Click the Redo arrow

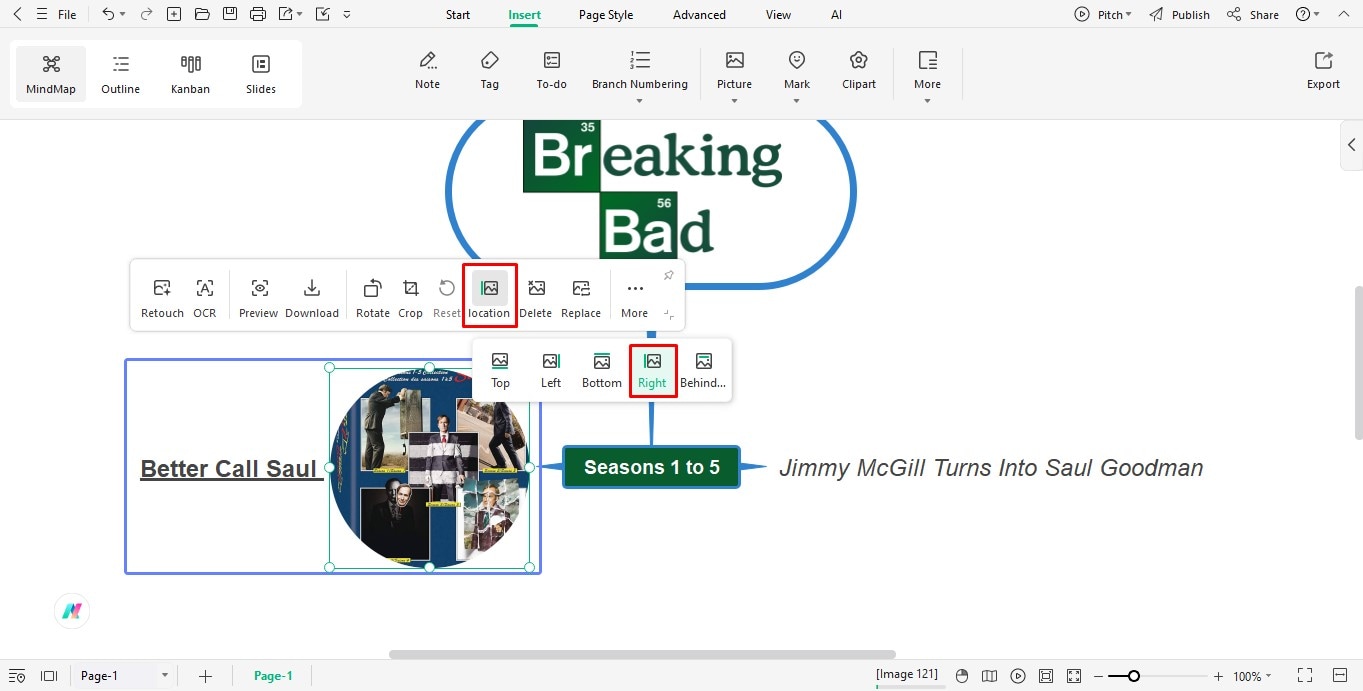tap(147, 14)
